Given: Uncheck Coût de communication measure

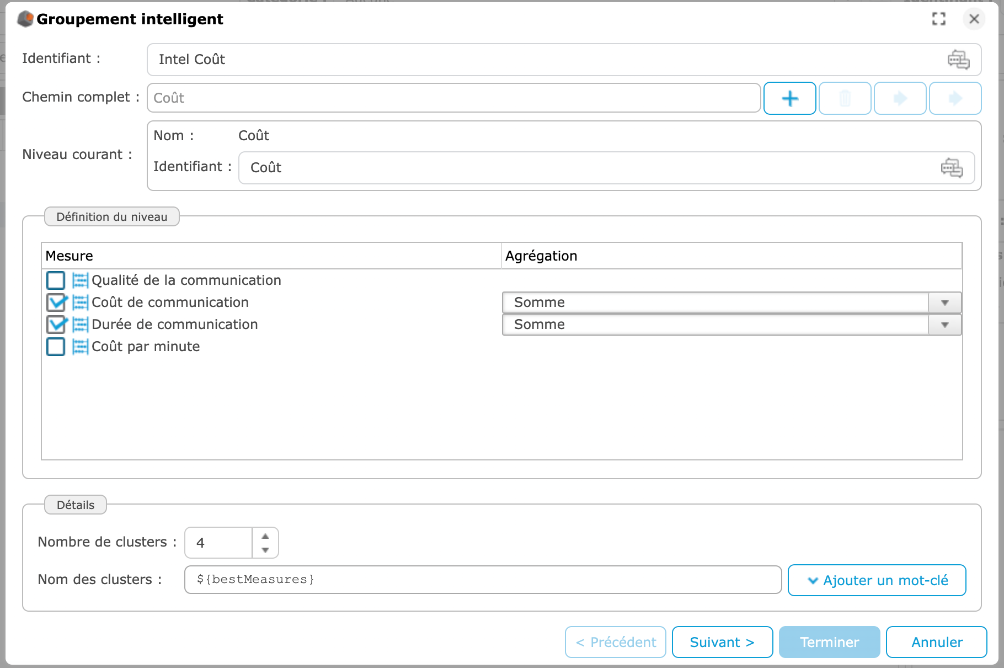Looking at the screenshot, I should (x=56, y=302).
